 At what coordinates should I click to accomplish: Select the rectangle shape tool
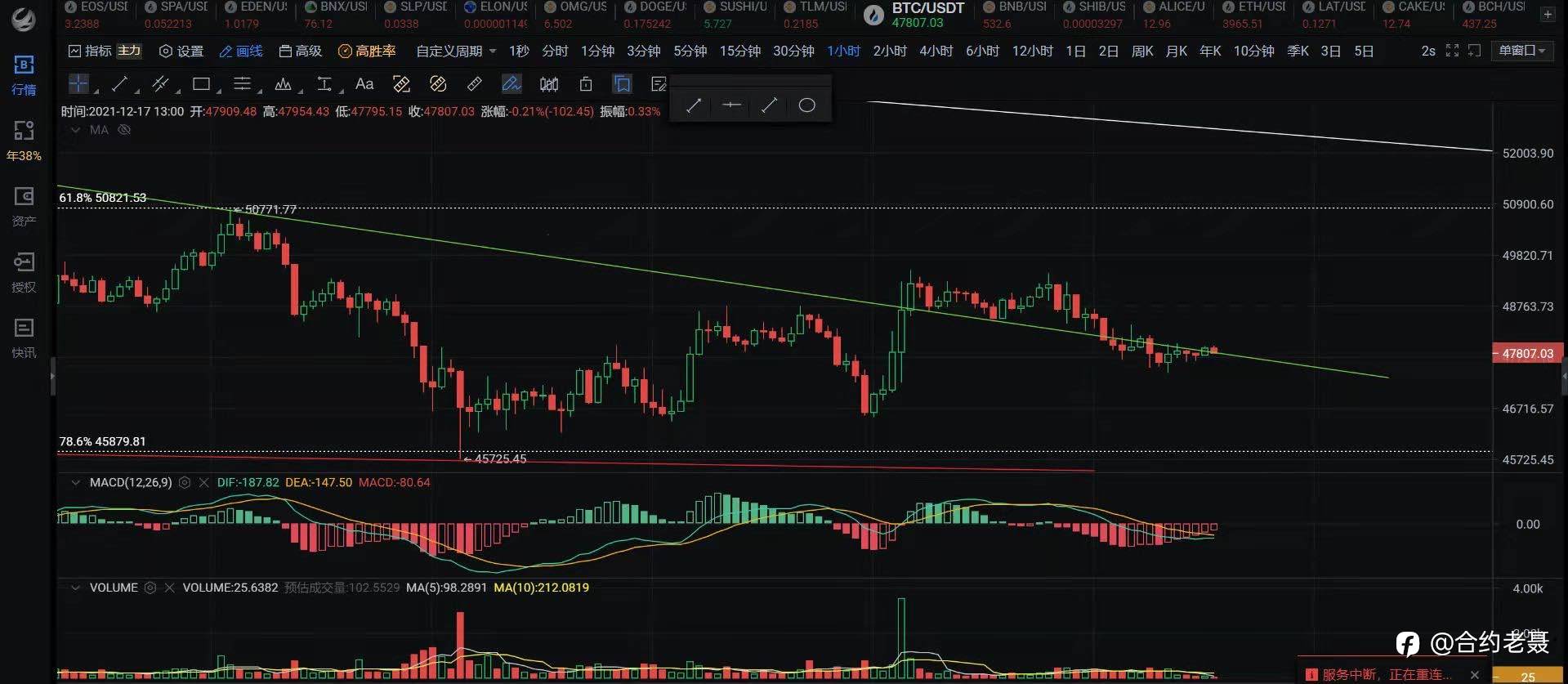(201, 83)
